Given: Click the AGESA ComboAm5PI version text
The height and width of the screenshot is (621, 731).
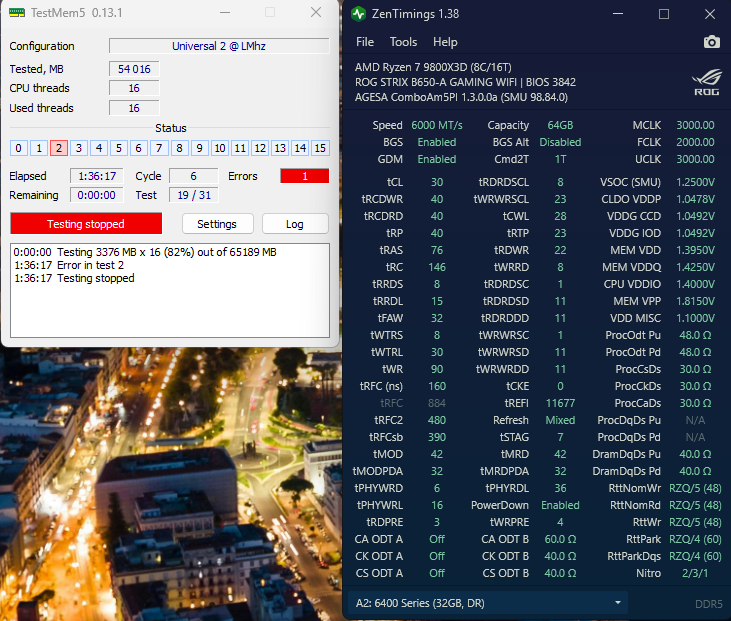Looking at the screenshot, I should click(461, 97).
